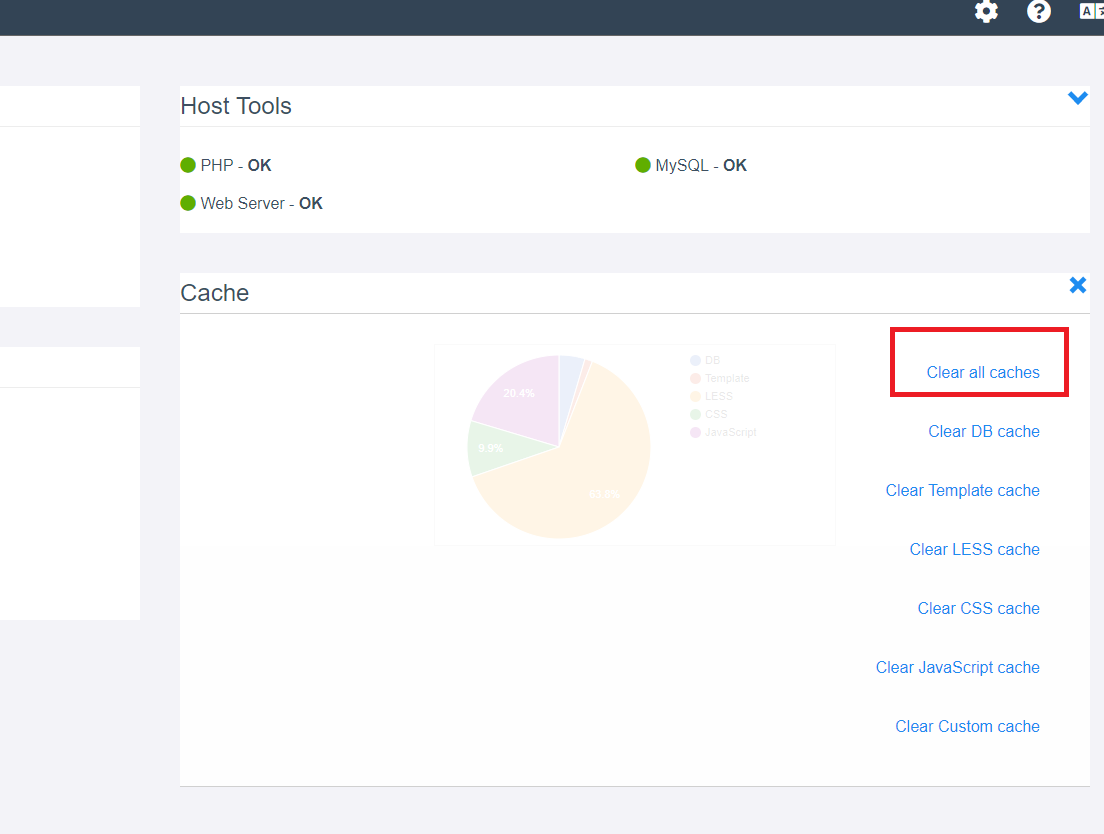Viewport: 1104px width, 834px height.
Task: Clear the LESS cache
Action: click(x=974, y=549)
